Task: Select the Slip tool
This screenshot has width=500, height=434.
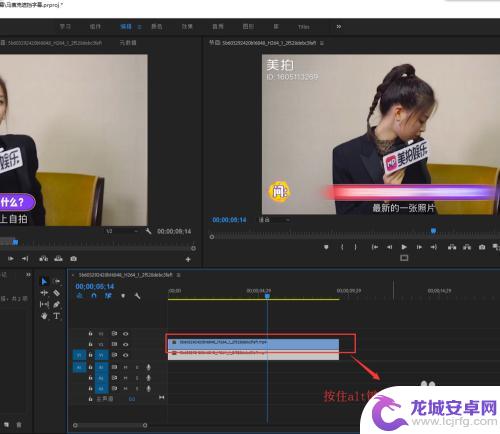Action: coord(44,304)
